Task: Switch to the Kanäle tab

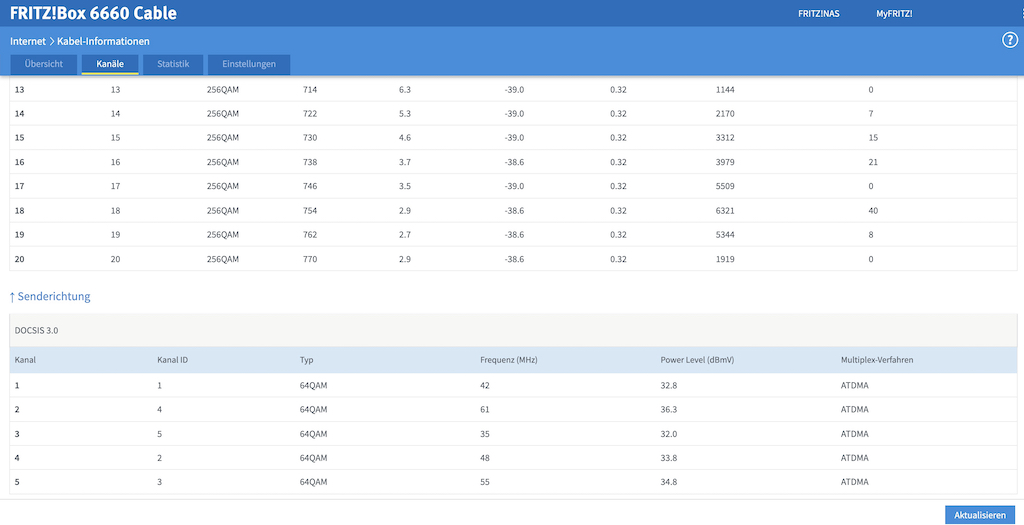Action: (x=110, y=64)
